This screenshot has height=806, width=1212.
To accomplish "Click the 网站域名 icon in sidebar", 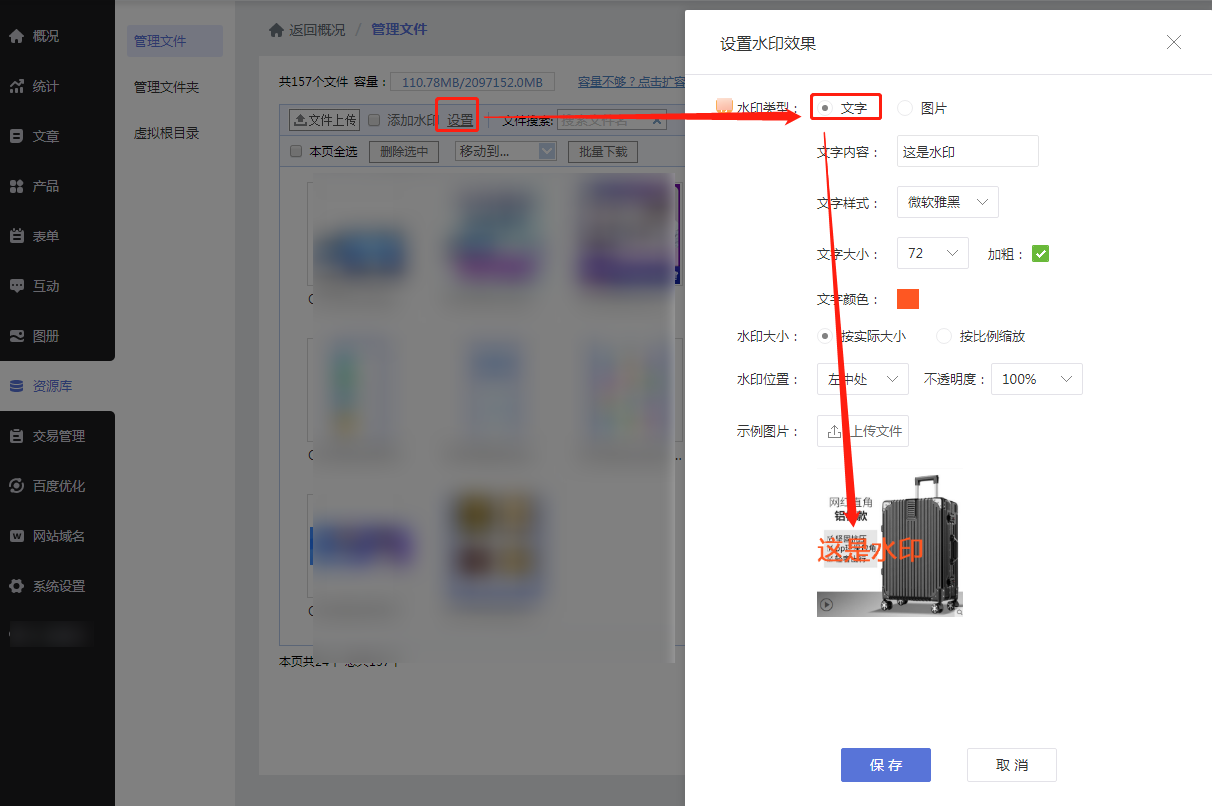I will point(16,536).
